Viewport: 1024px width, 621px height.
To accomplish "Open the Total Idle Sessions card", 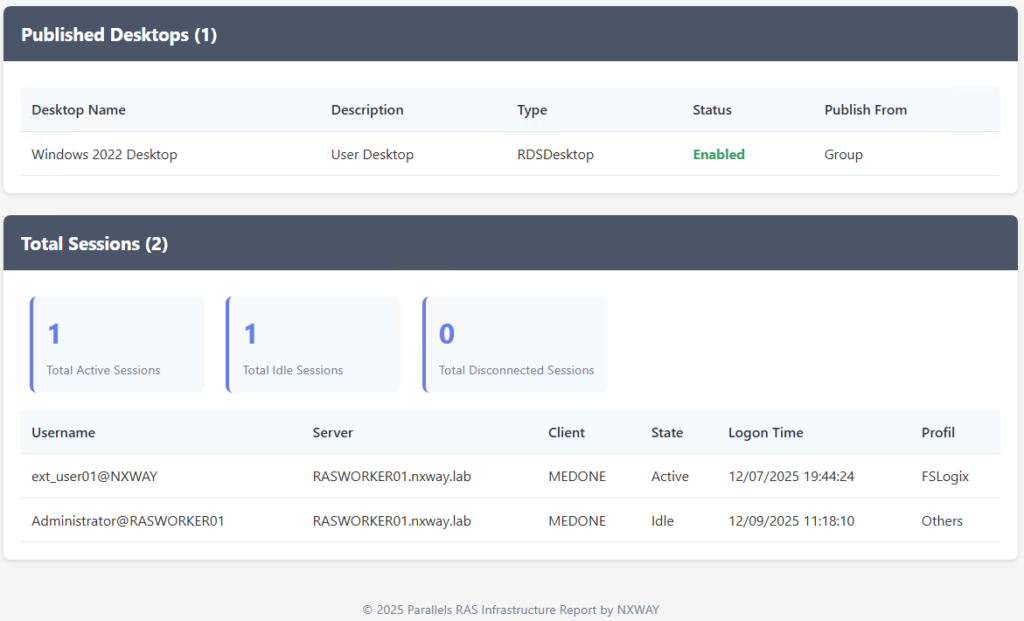I will tap(313, 345).
